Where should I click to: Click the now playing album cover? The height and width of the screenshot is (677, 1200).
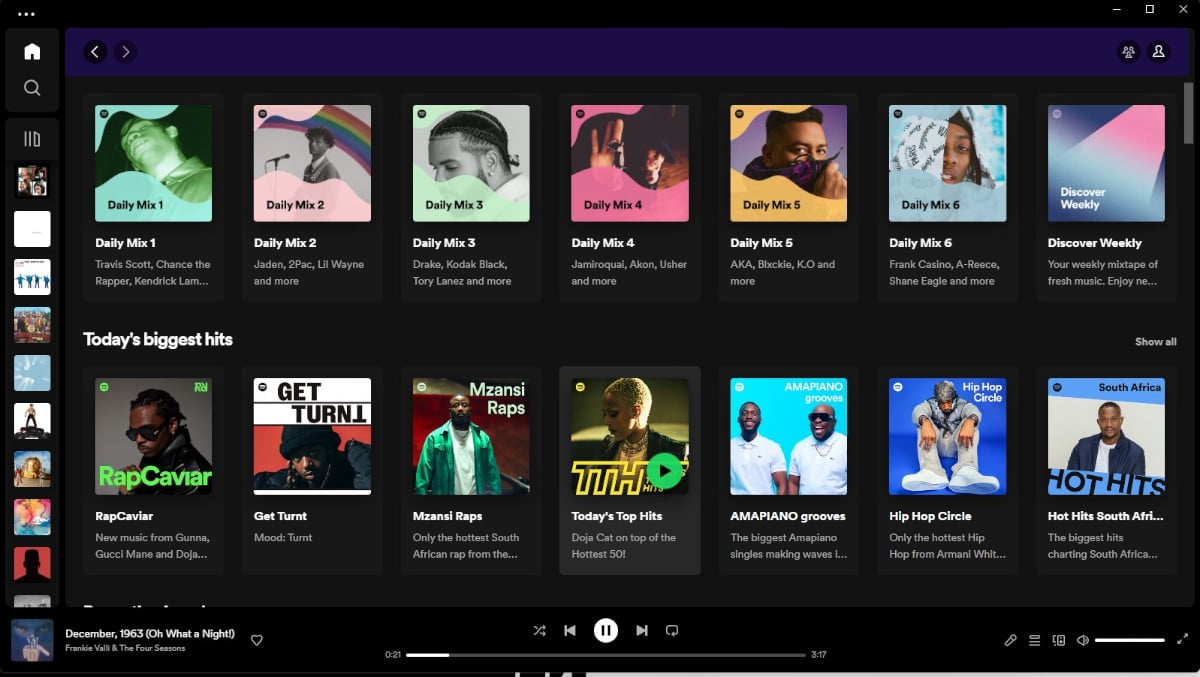click(32, 640)
